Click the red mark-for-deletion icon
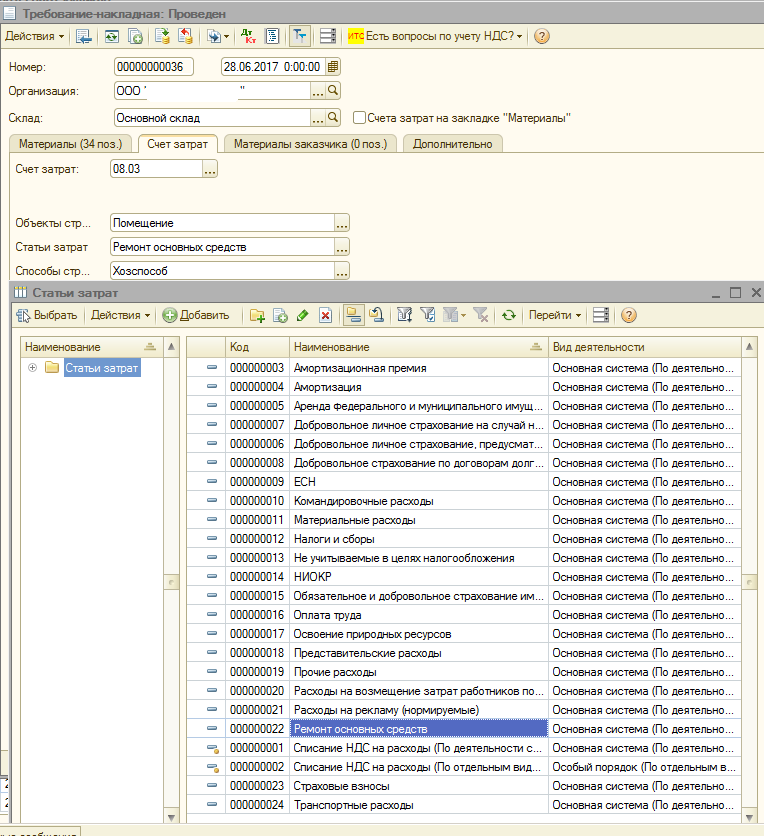The height and width of the screenshot is (836, 764). tap(325, 315)
